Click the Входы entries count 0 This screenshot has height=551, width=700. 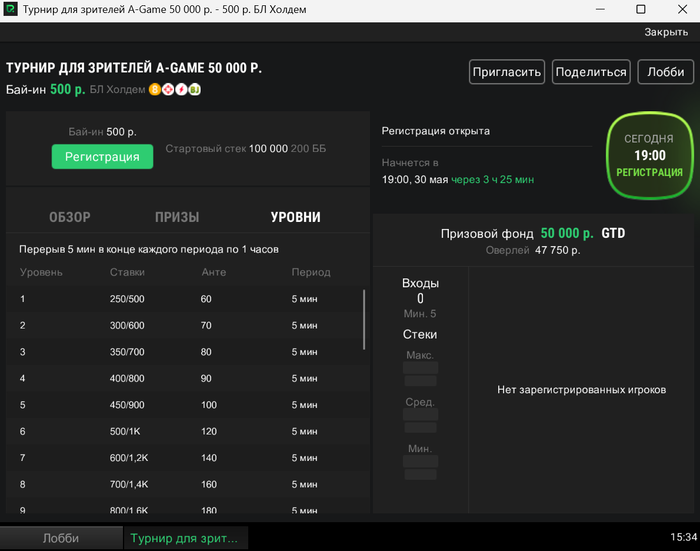pyautogui.click(x=420, y=298)
